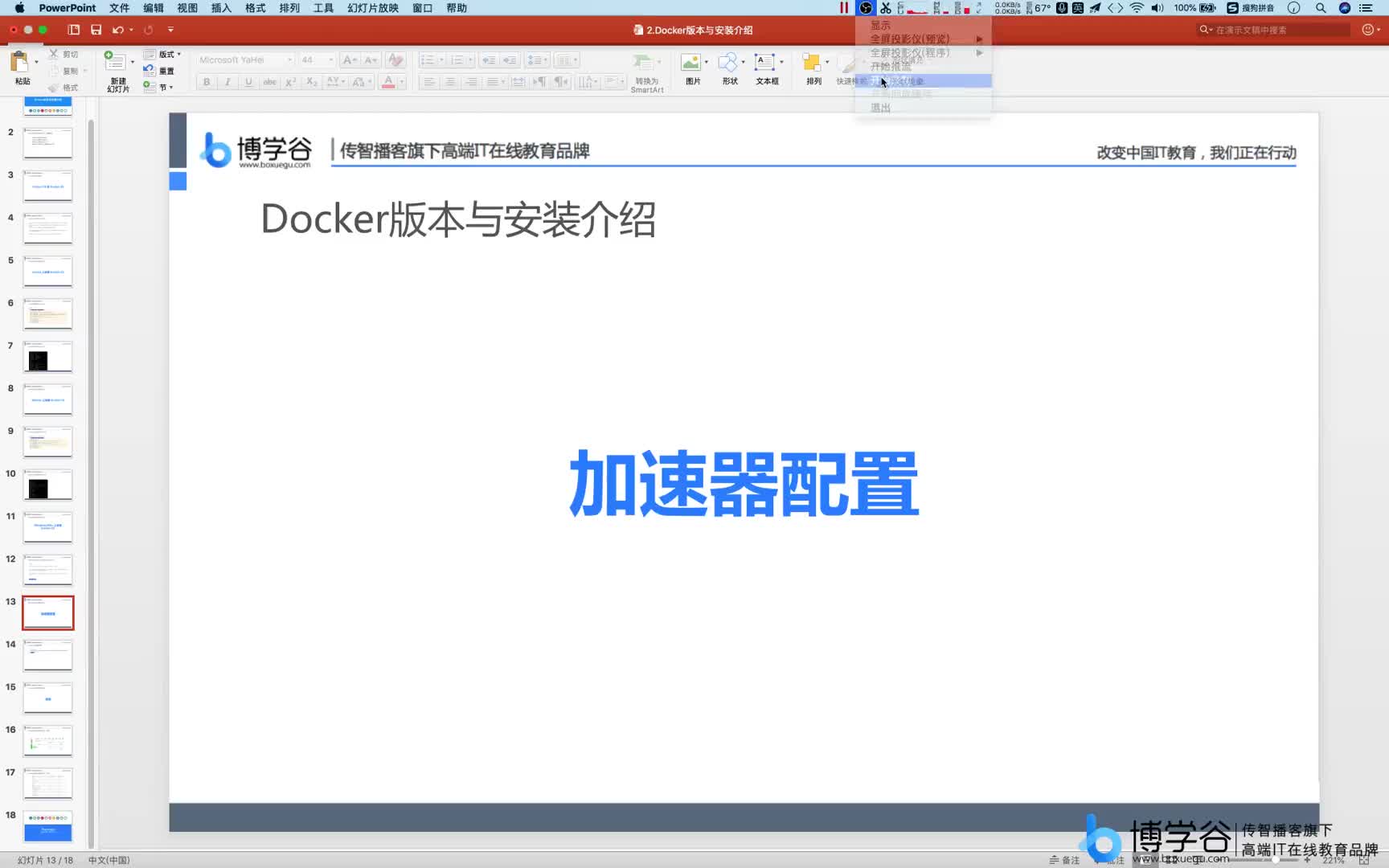Toggle italic formatting
This screenshot has height=868, width=1389.
coord(227,82)
